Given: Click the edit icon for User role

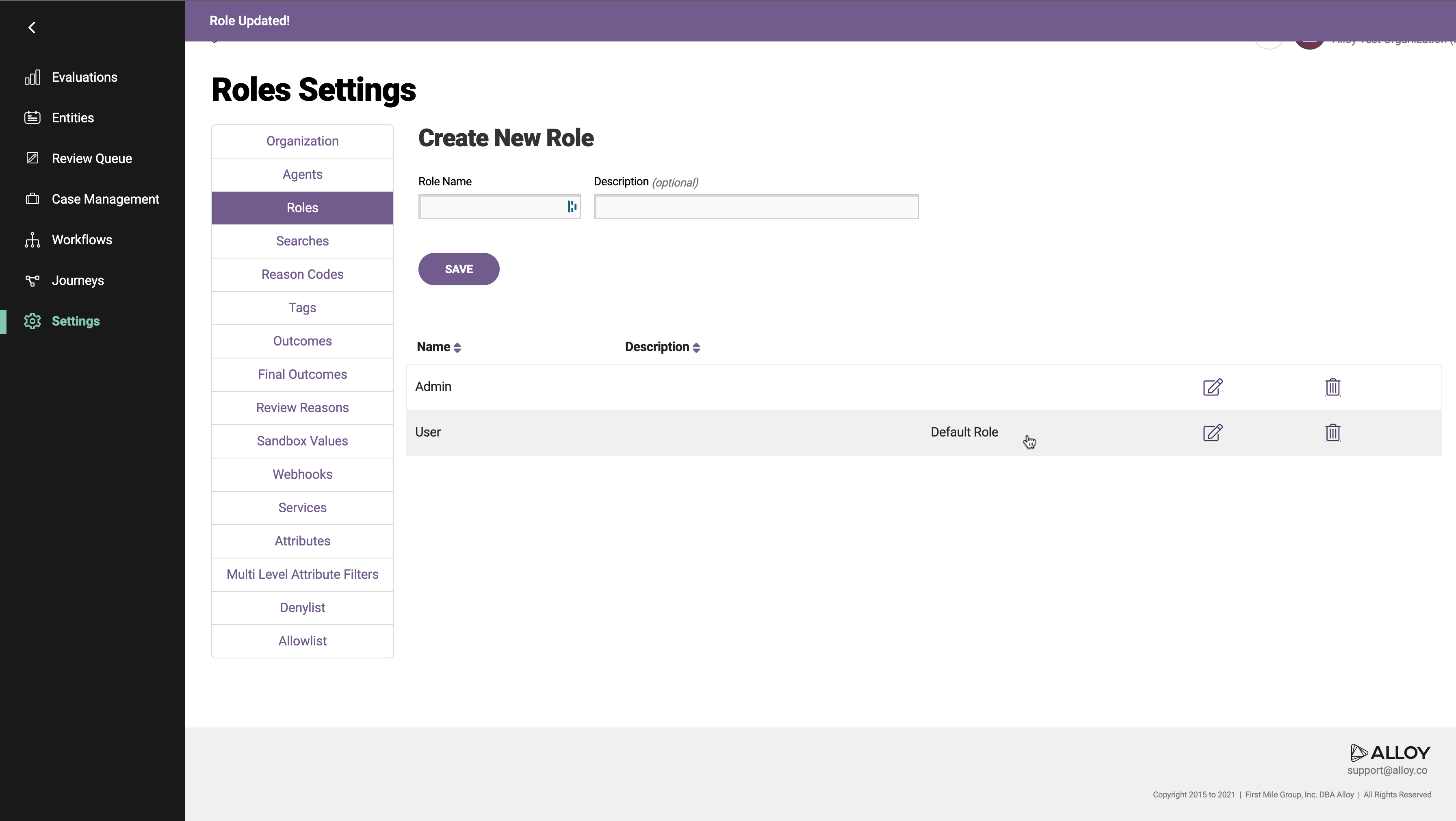Looking at the screenshot, I should click(x=1212, y=432).
